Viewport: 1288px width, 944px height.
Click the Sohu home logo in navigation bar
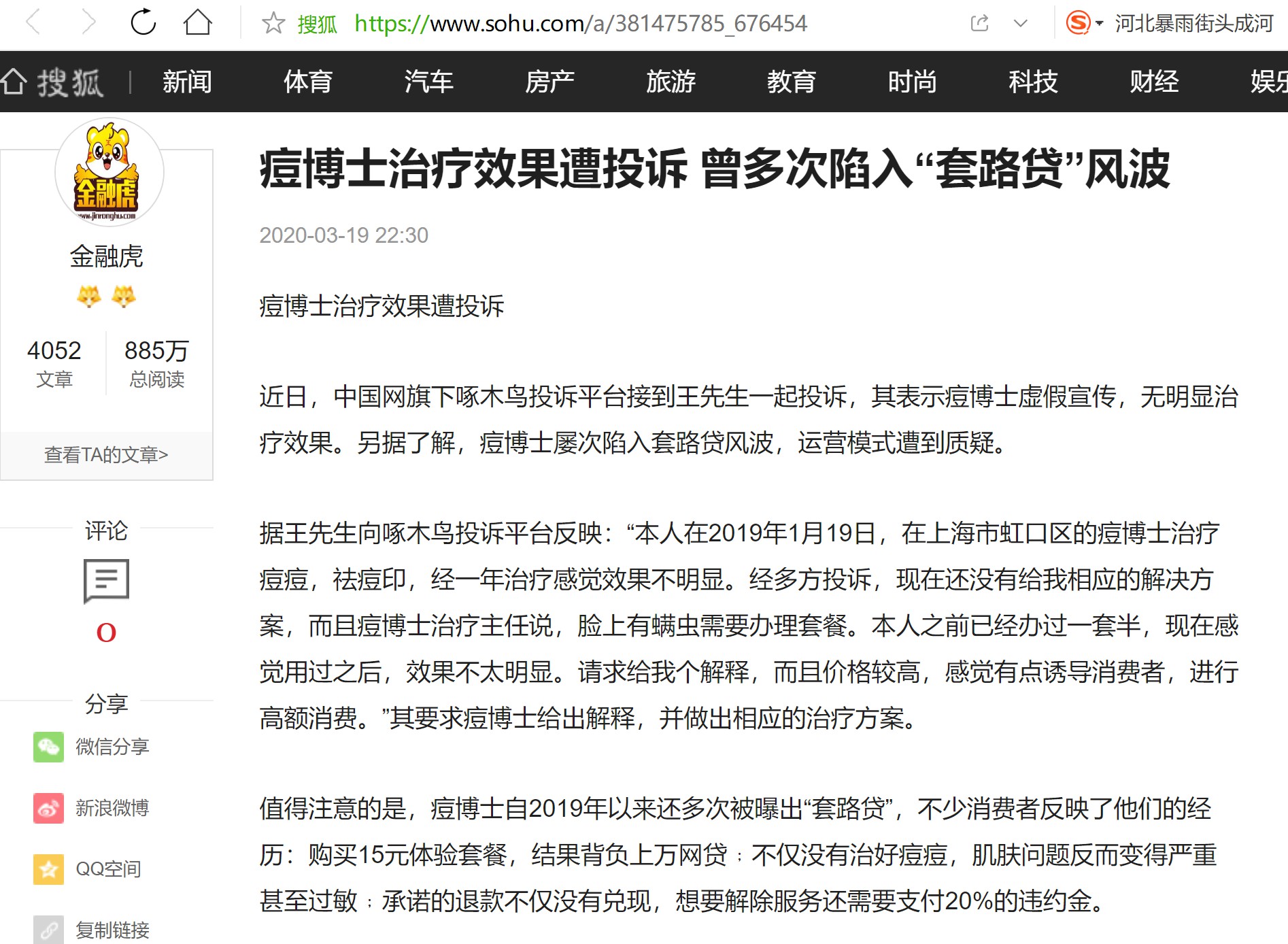click(x=52, y=82)
